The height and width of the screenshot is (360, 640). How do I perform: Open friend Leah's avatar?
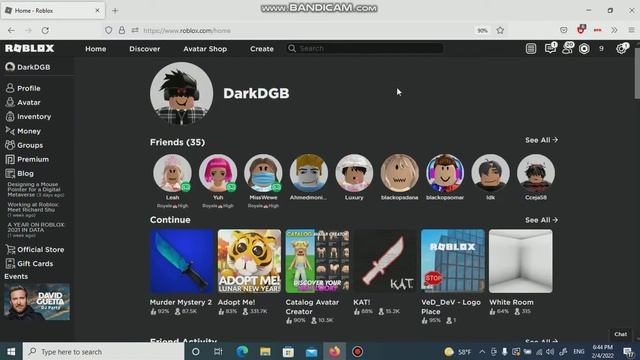click(172, 173)
